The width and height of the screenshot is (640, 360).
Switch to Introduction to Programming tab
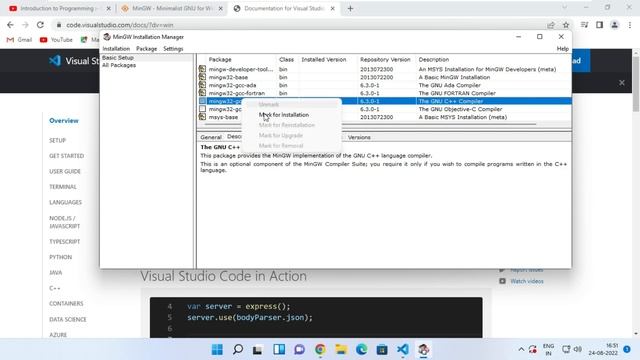click(58, 8)
